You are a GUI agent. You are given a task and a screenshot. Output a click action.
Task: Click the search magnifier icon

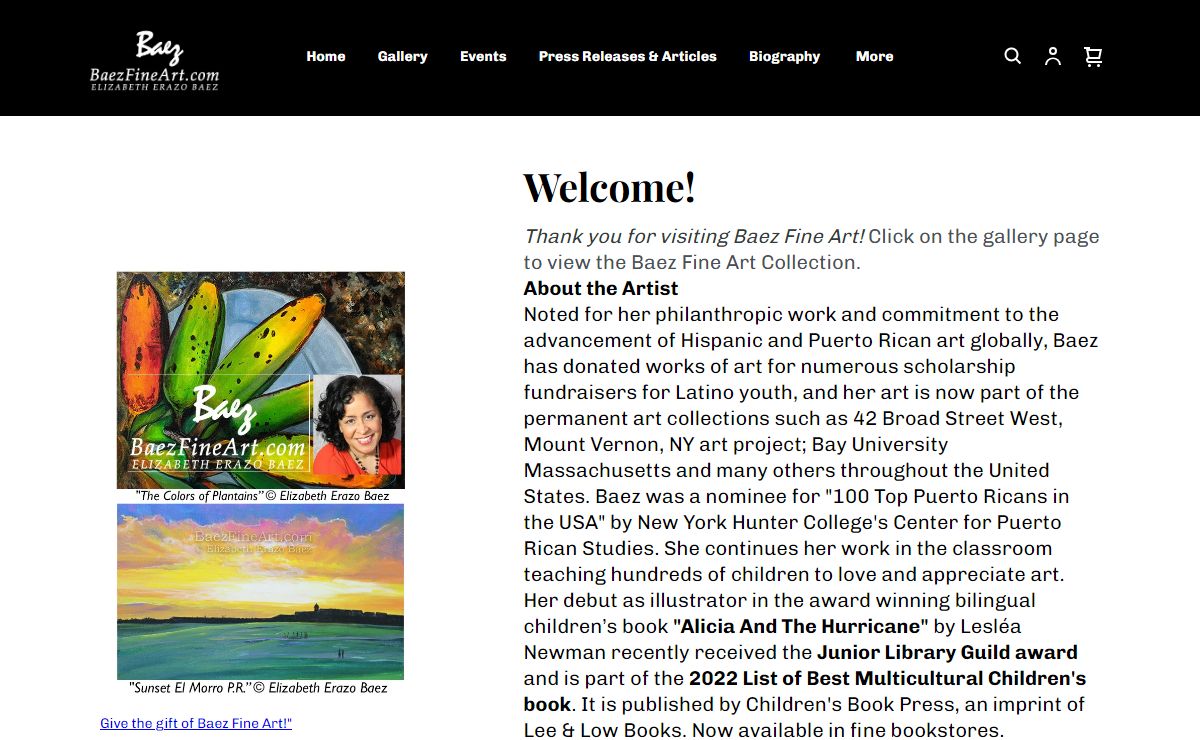point(1013,56)
